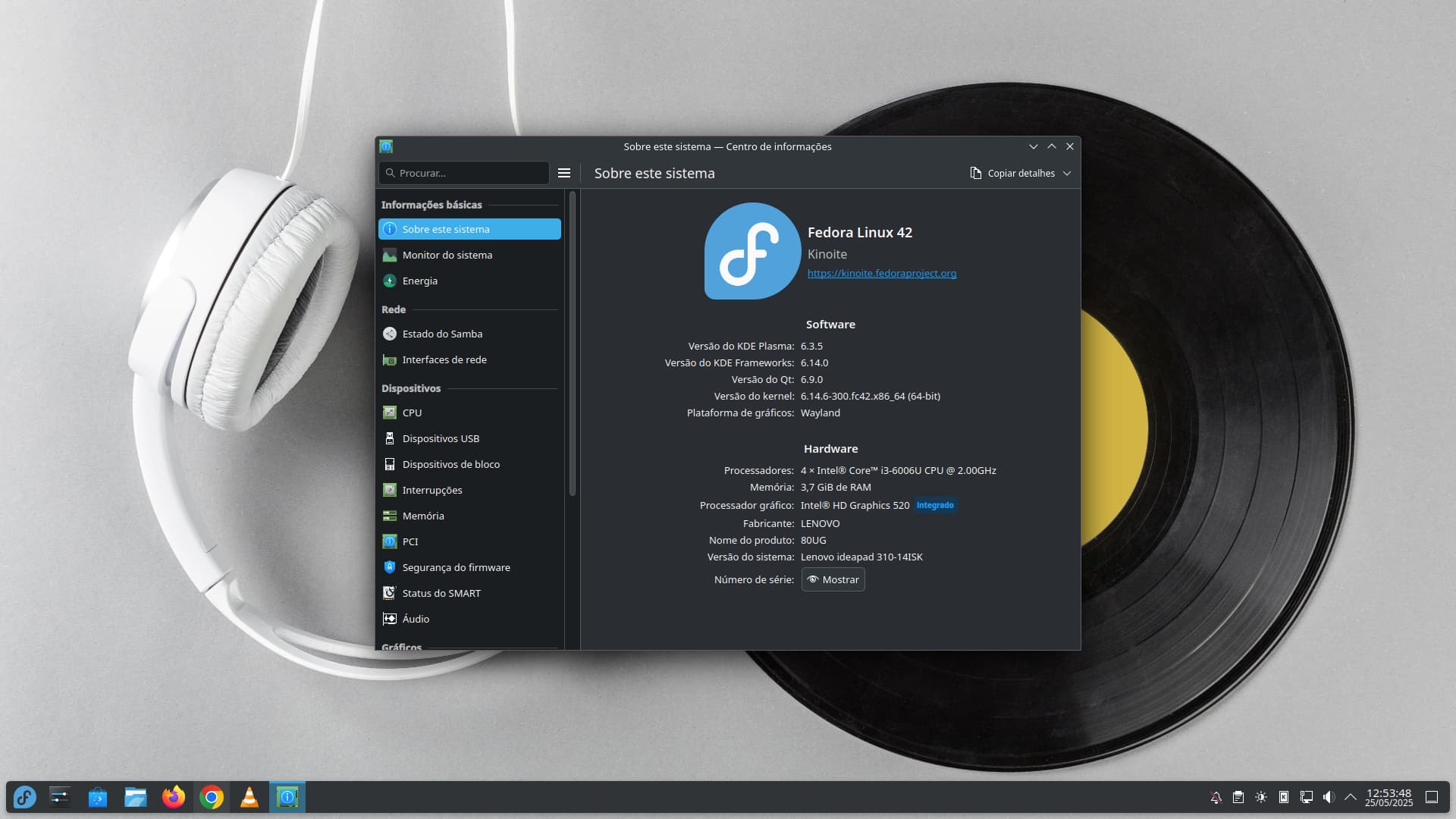Click the Fedora Linux 42 heading
This screenshot has width=1456, height=819.
[x=860, y=232]
